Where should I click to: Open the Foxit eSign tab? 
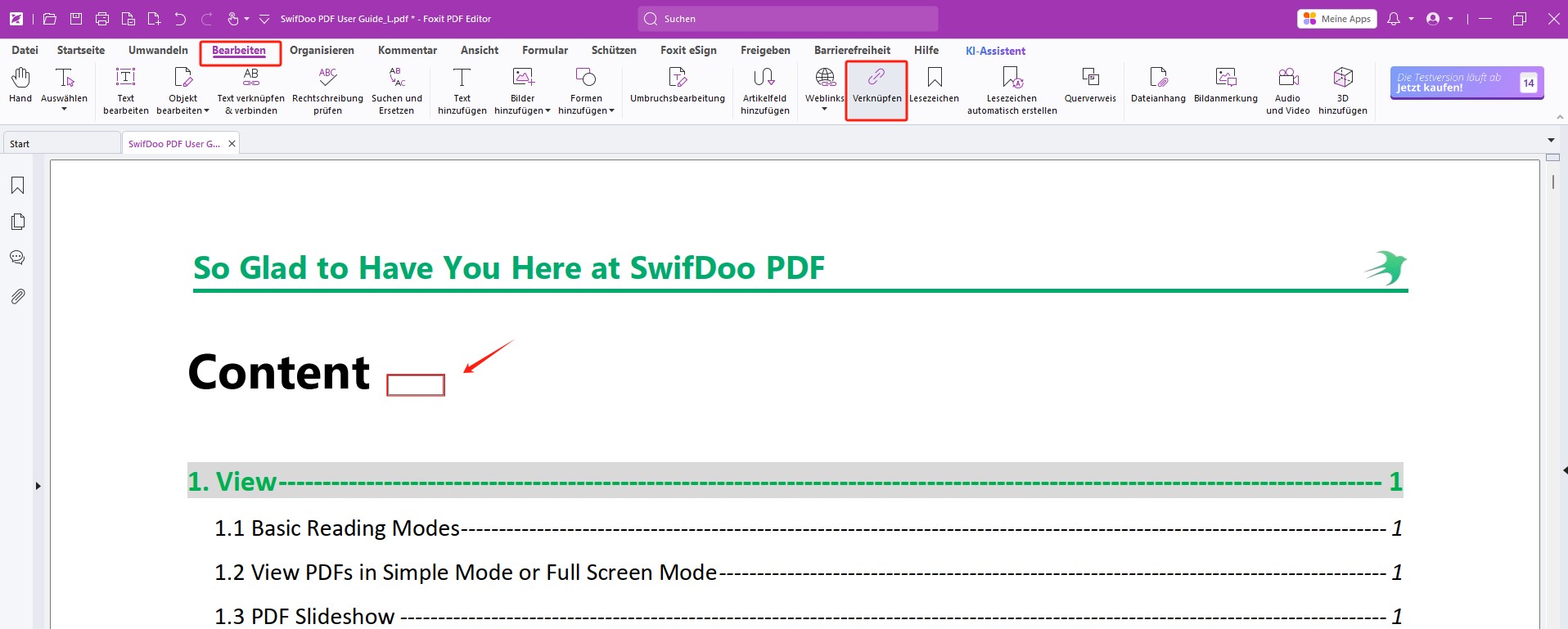pos(688,50)
